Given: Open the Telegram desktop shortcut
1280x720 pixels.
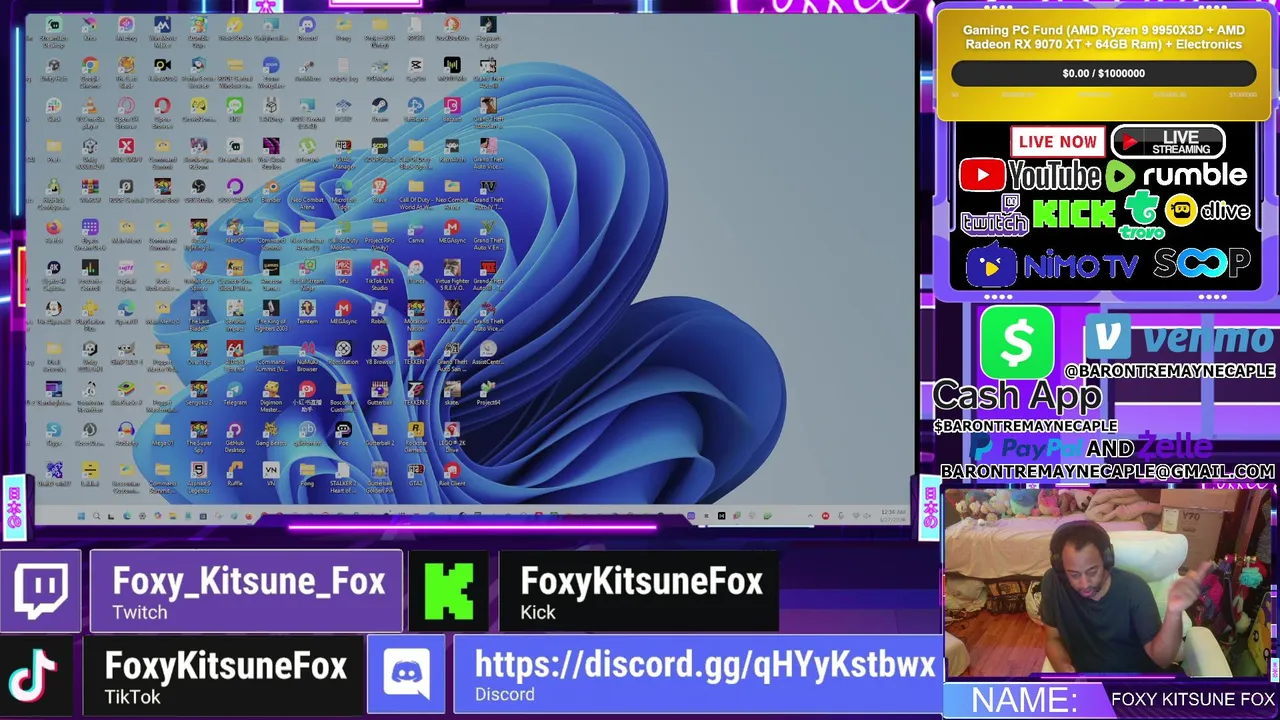Looking at the screenshot, I should 235,389.
